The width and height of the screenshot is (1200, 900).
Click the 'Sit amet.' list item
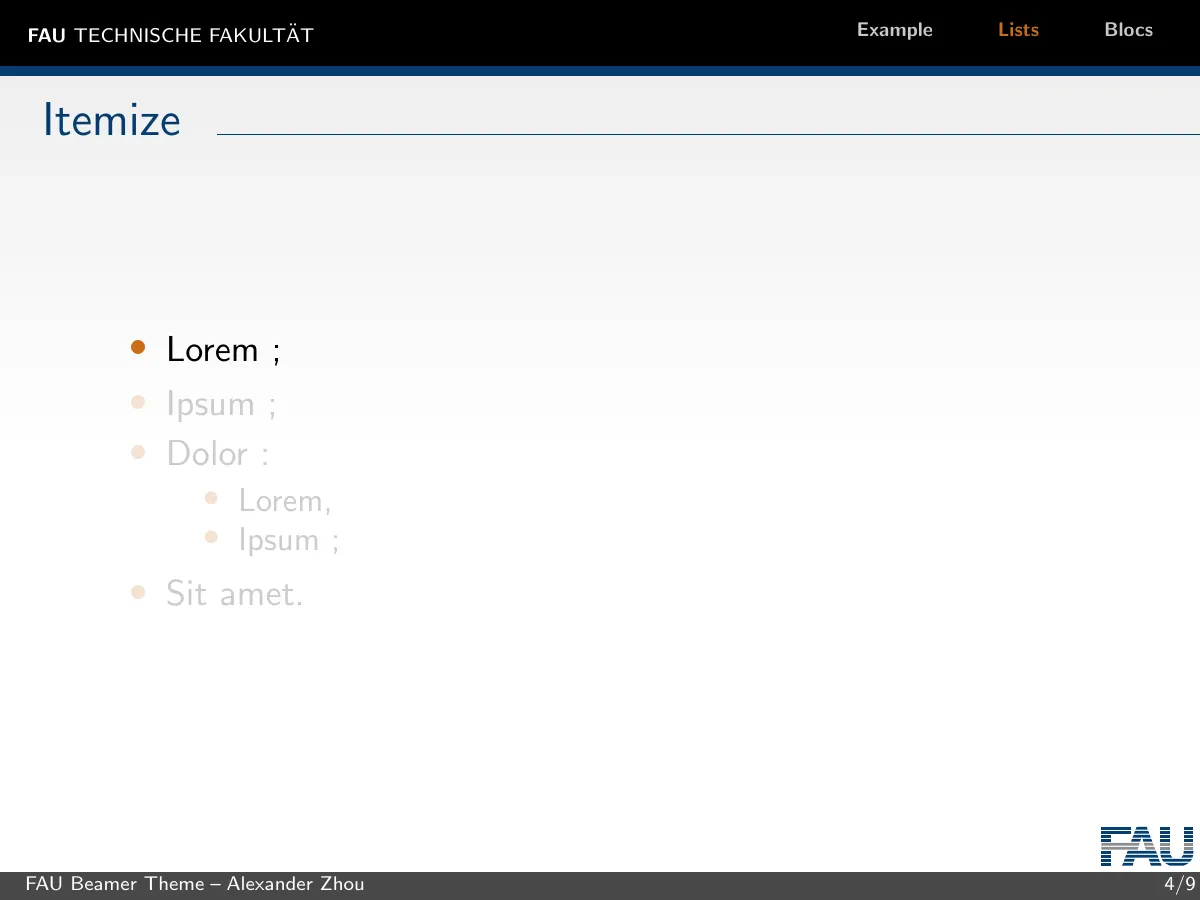click(235, 594)
